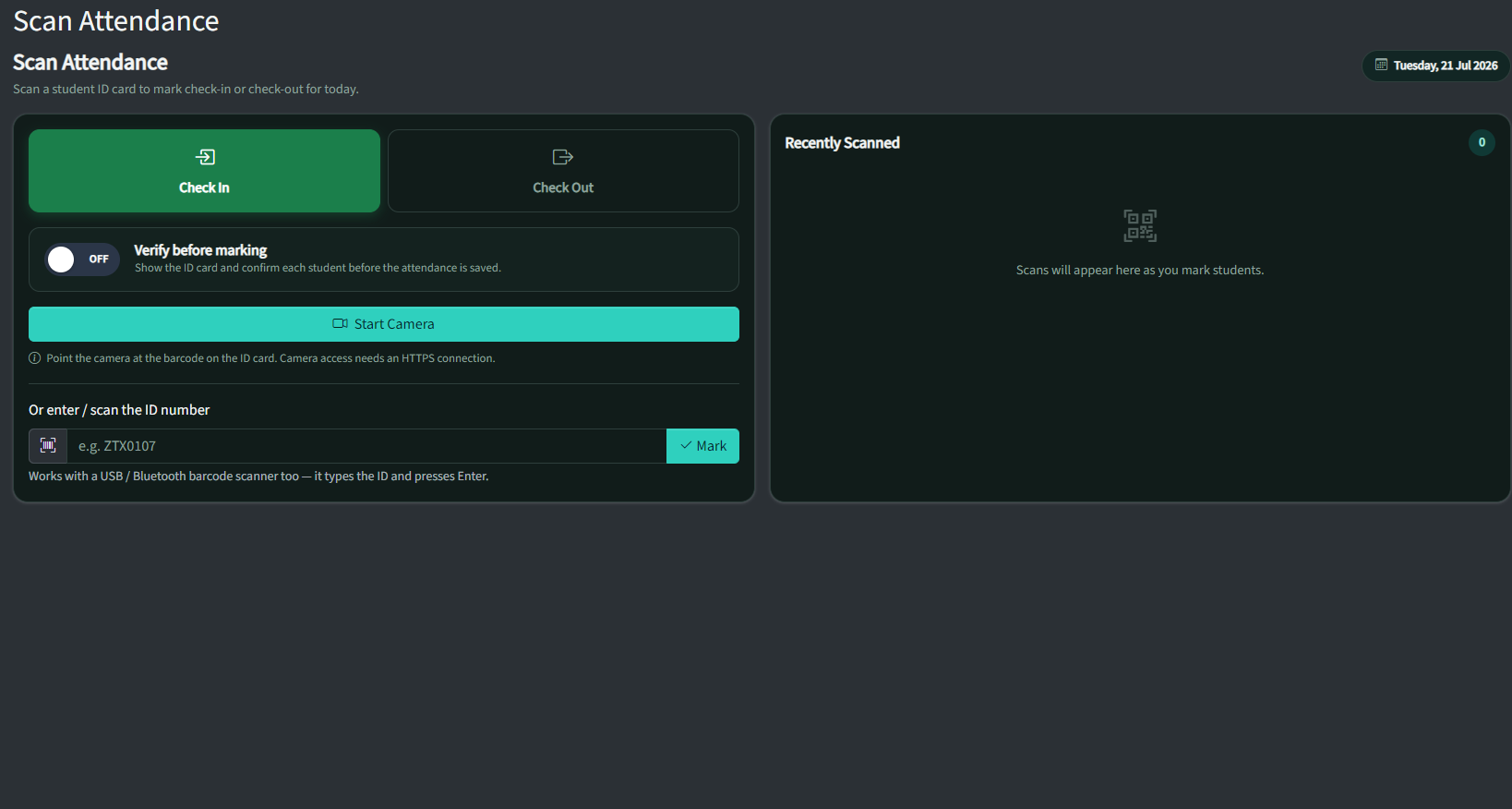Click the date badge Tuesday, 21 Jul 2026
The width and height of the screenshot is (1512, 809).
coord(1436,66)
